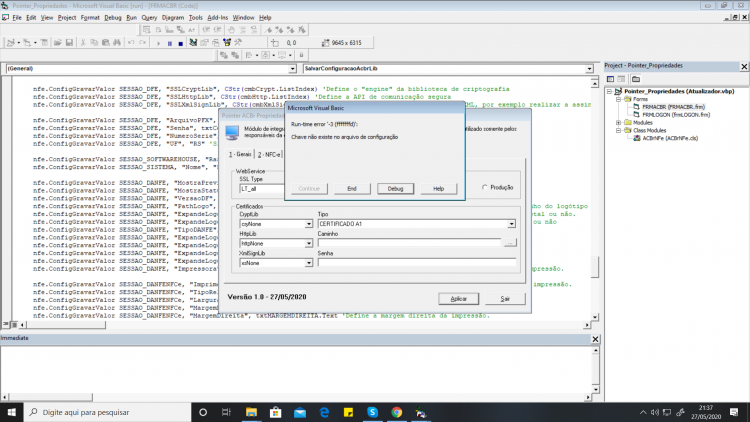
Task: Open the Add-Ins menu
Action: point(218,18)
